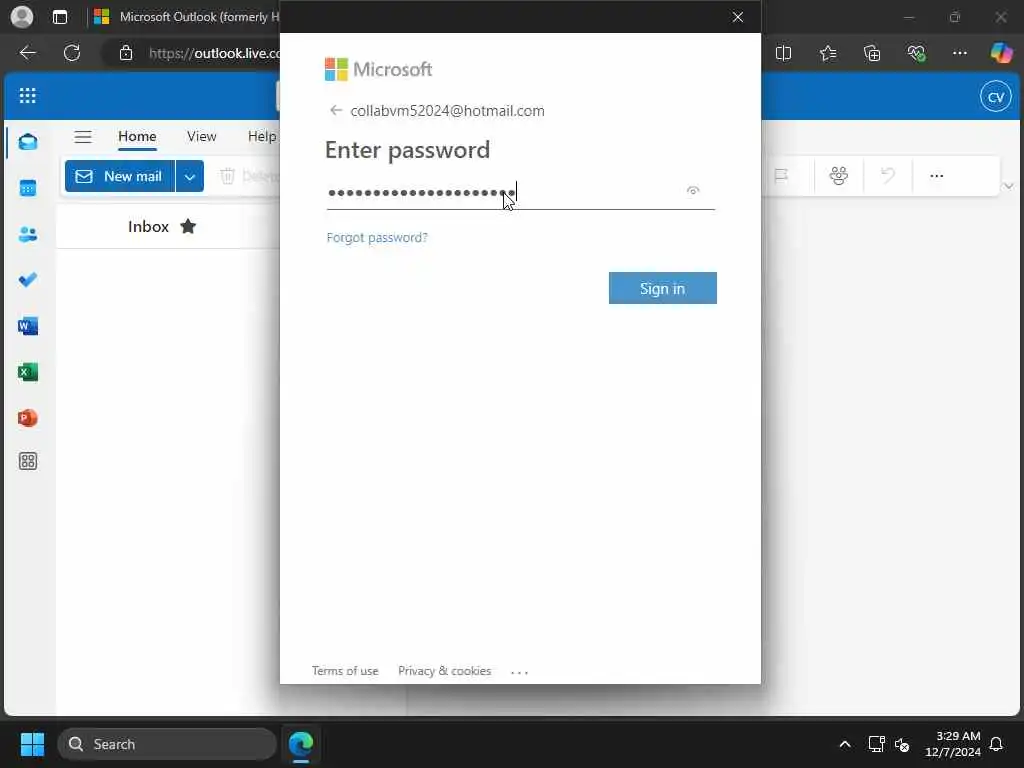
Task: Expand the ribbon with chevron
Action: [x=1008, y=187]
